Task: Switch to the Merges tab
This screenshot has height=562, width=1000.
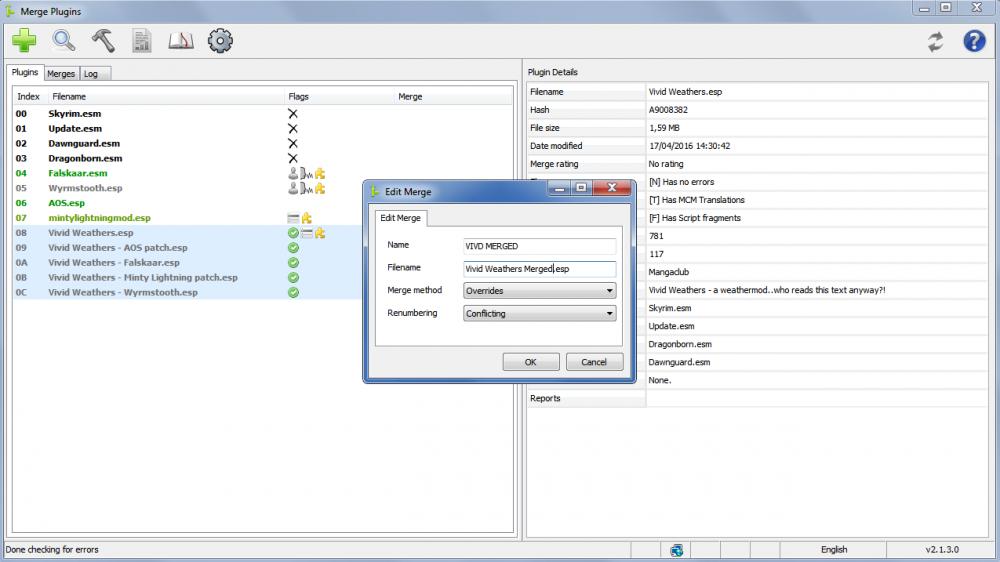Action: 61,74
